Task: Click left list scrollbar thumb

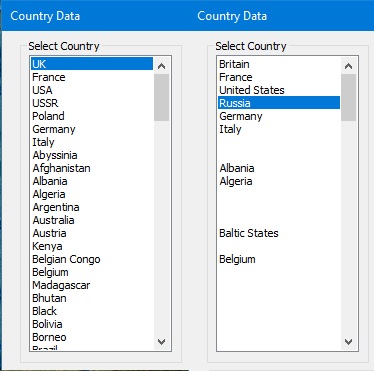Action: pos(162,97)
